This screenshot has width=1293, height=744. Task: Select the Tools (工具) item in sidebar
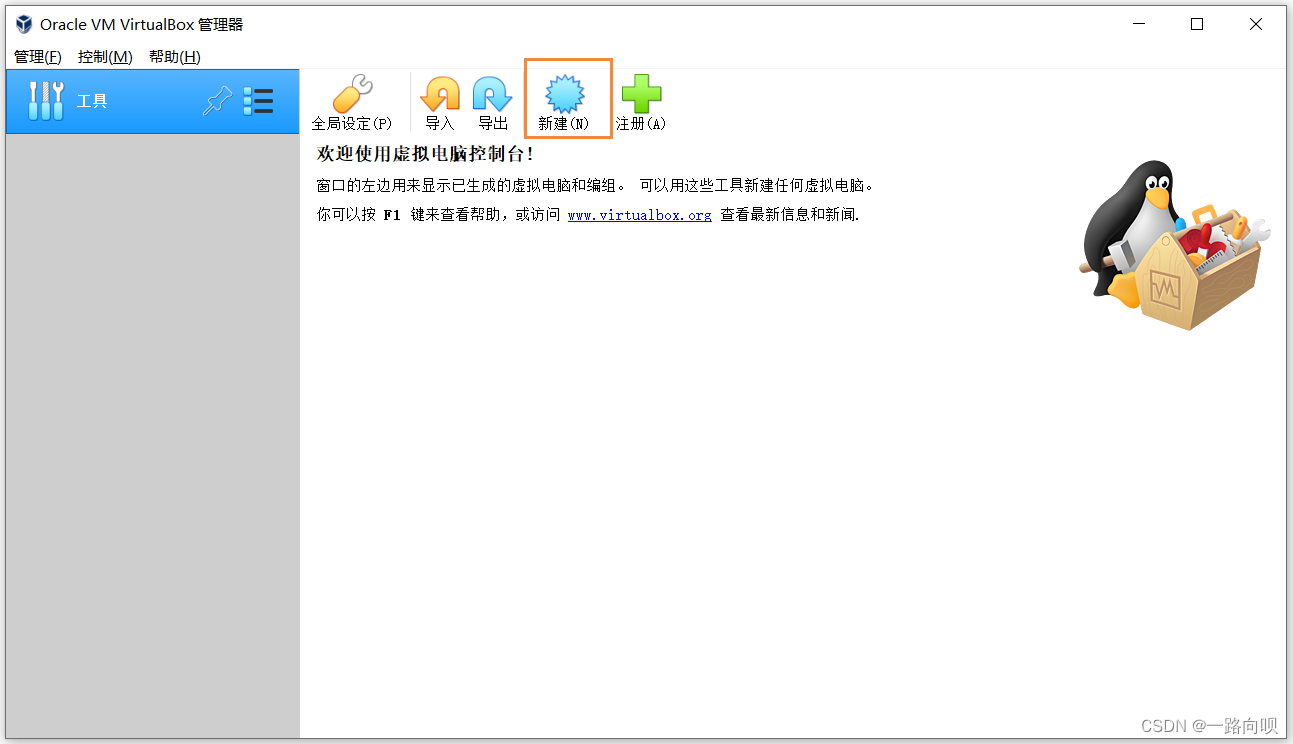click(152, 101)
